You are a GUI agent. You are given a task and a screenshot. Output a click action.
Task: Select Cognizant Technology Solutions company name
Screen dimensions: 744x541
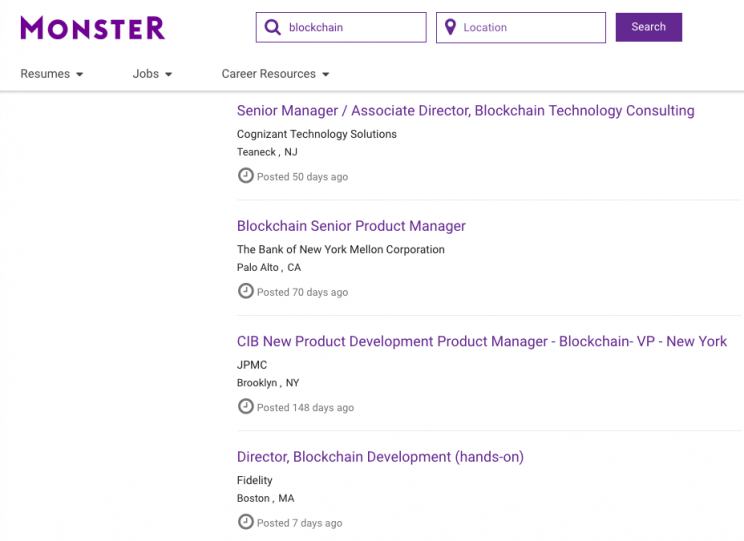click(316, 134)
